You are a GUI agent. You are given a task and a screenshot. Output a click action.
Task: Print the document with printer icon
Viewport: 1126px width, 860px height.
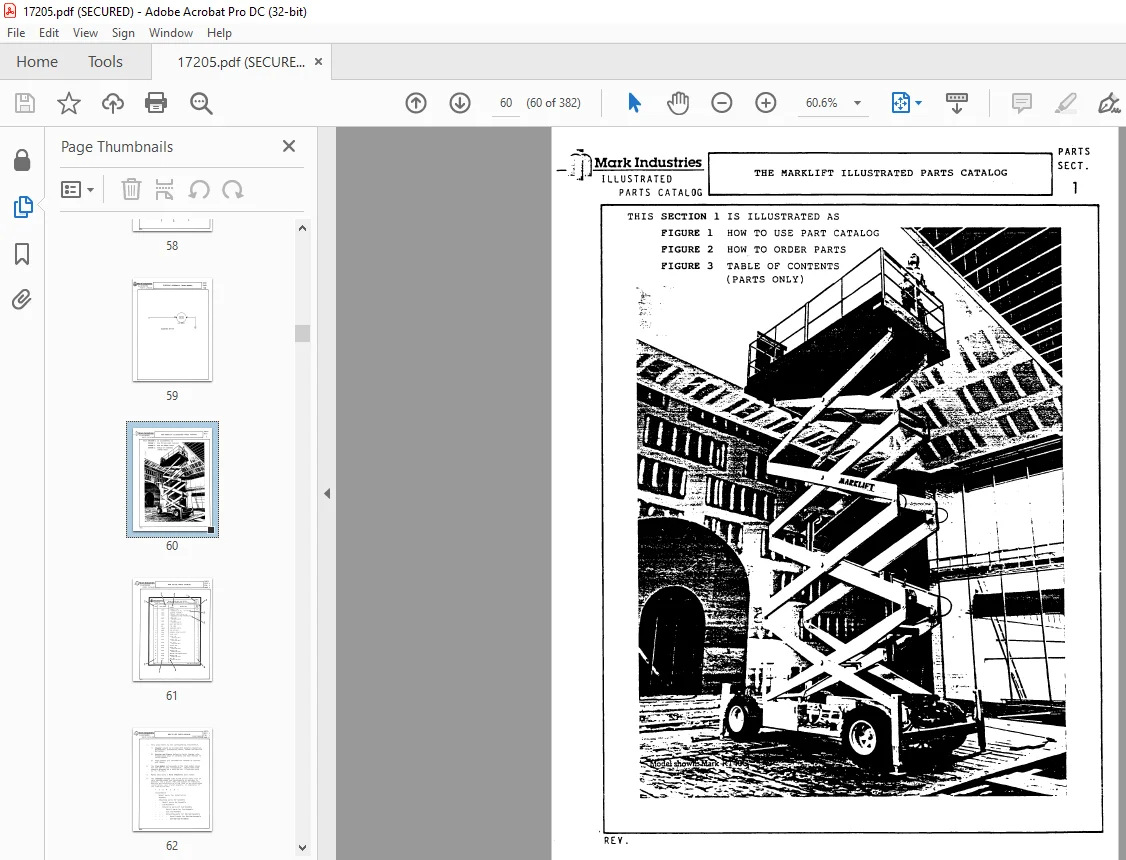click(156, 103)
